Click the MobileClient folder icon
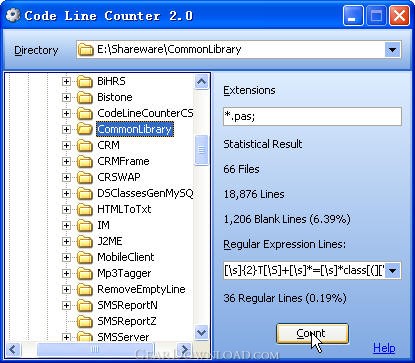The image size is (415, 363). [x=85, y=257]
